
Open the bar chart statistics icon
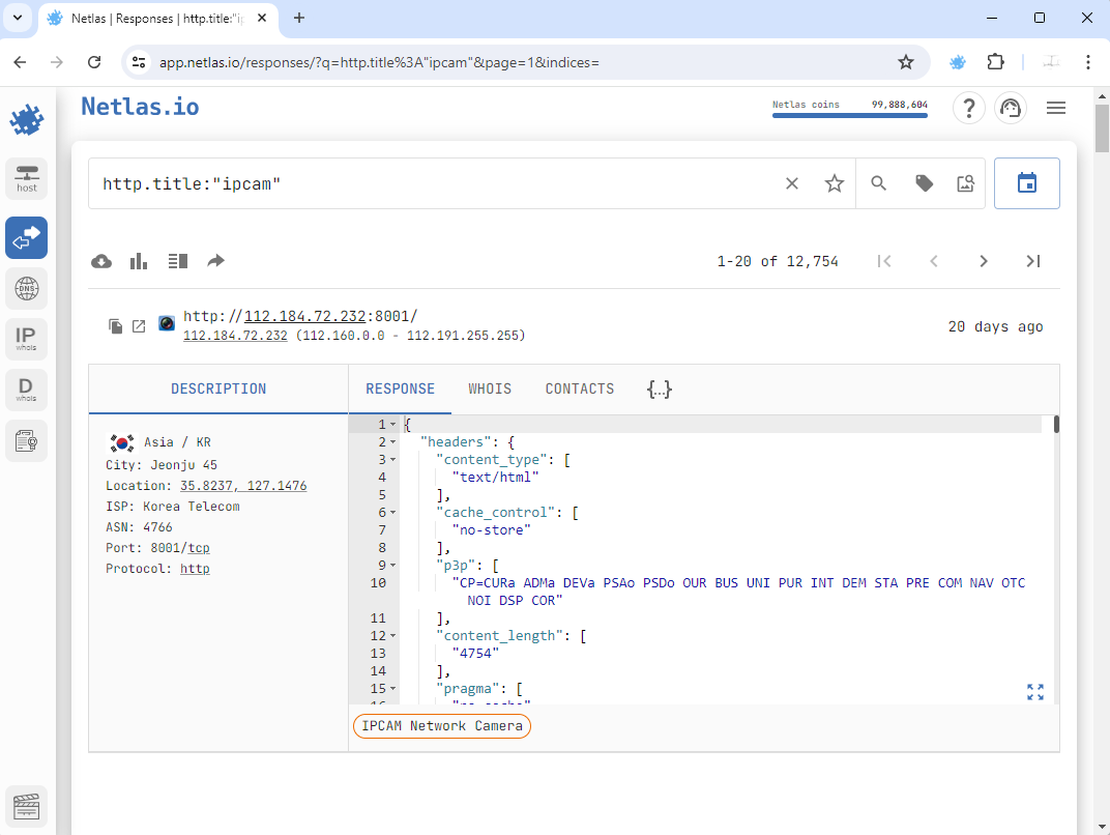point(139,261)
